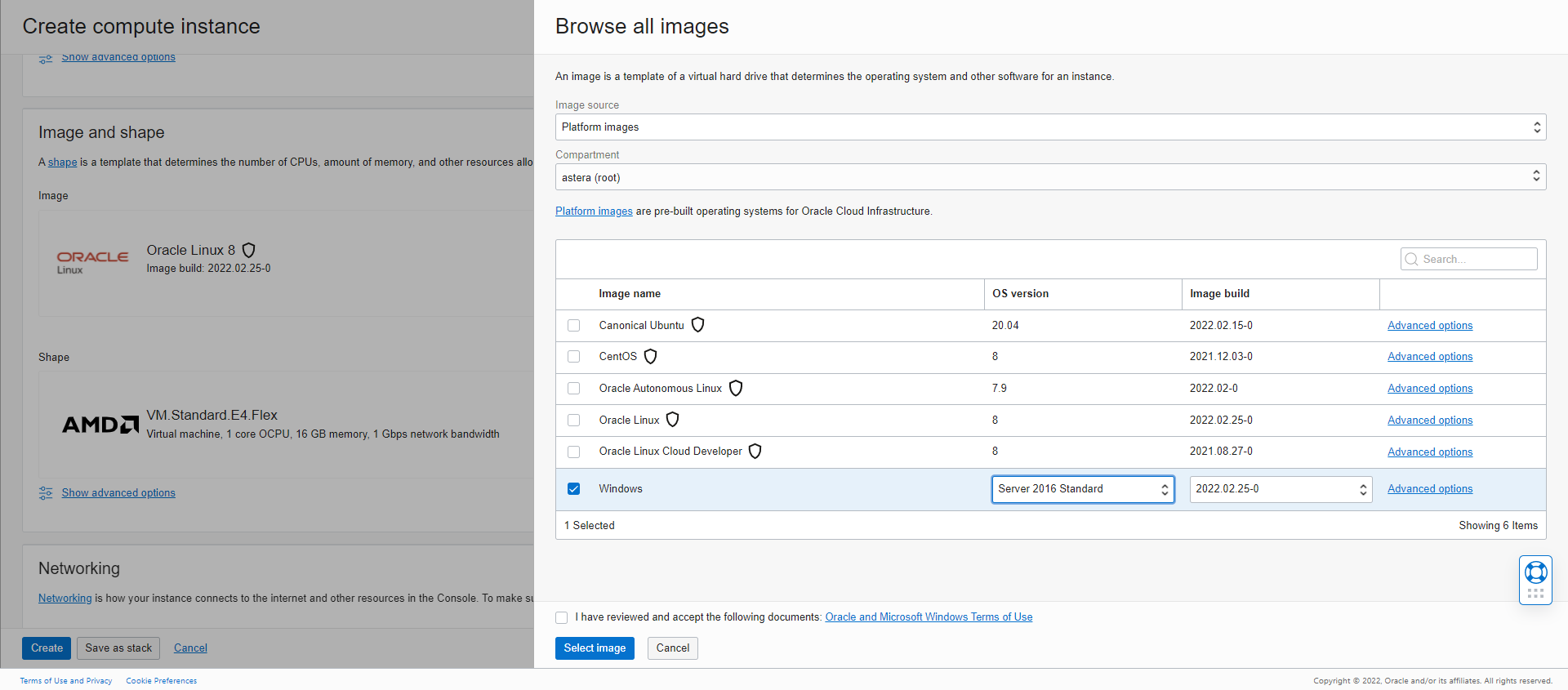
Task: Click the shield icon next to CentOS
Action: pyautogui.click(x=650, y=357)
